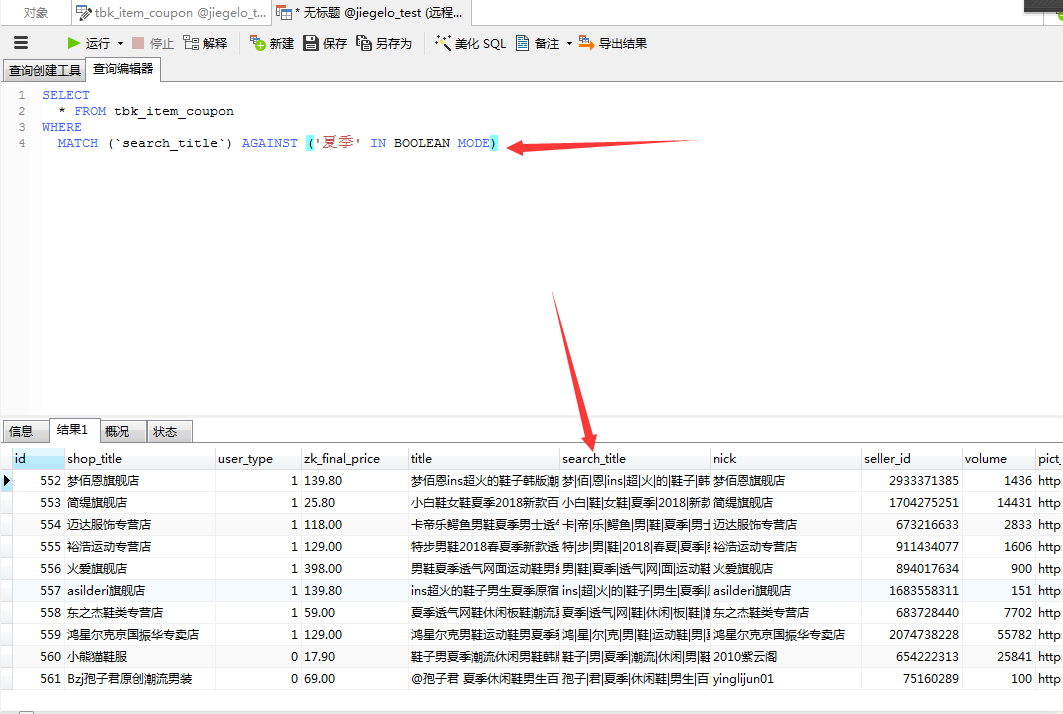Sort by shop_title column header

140,459
